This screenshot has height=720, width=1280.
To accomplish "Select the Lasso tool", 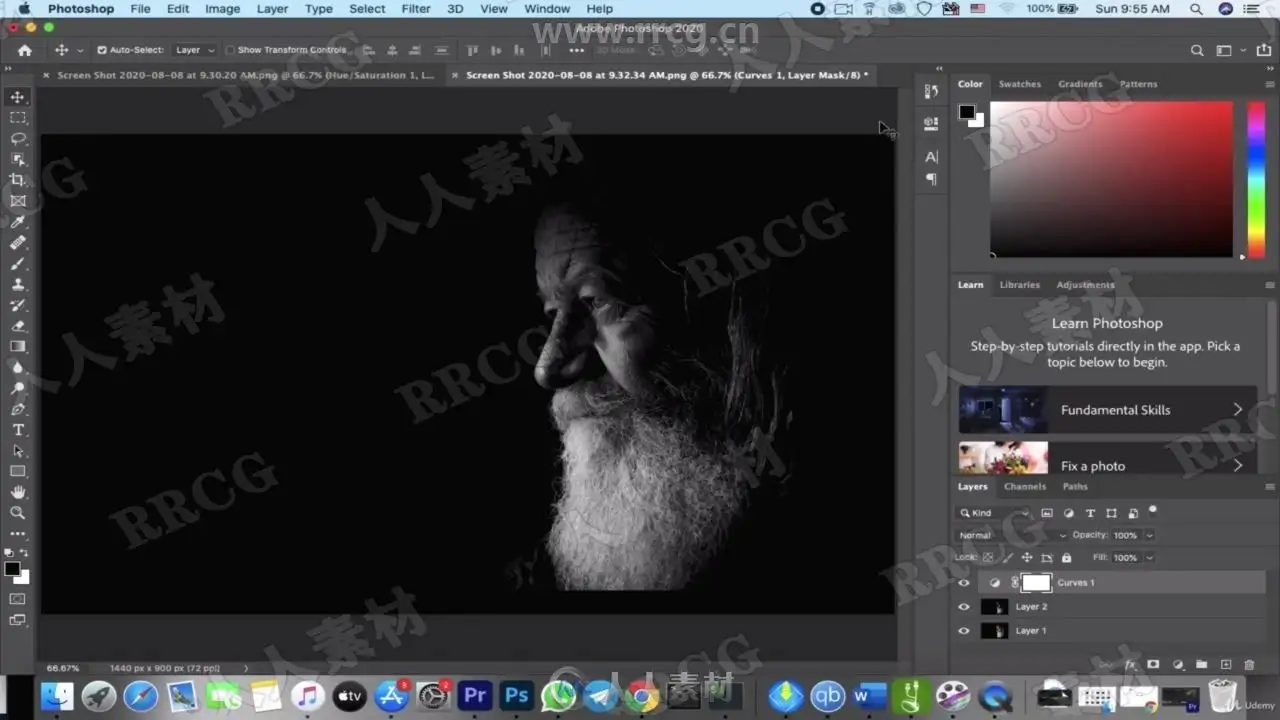I will tap(18, 138).
